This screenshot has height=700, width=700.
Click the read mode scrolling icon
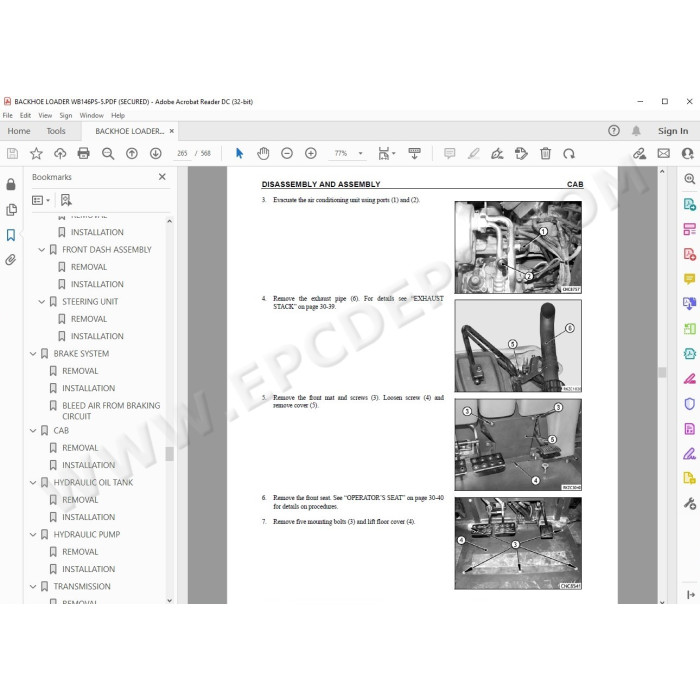[x=414, y=154]
